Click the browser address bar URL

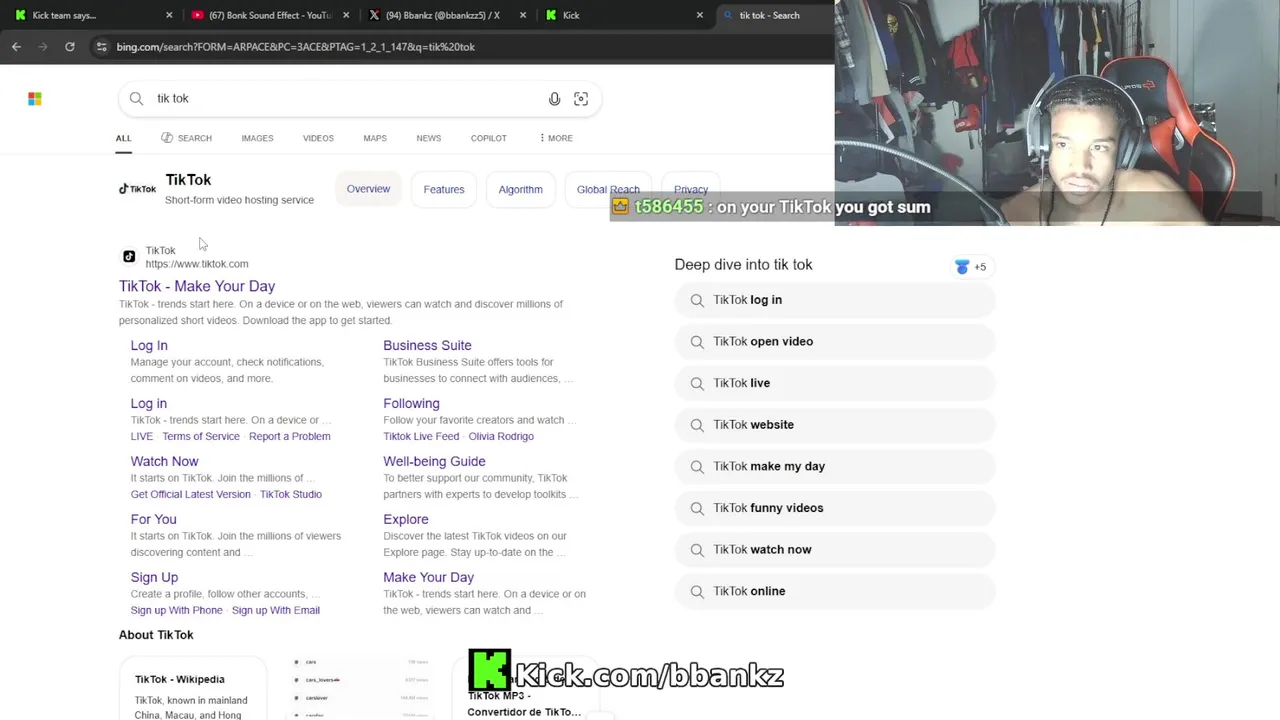coord(295,46)
